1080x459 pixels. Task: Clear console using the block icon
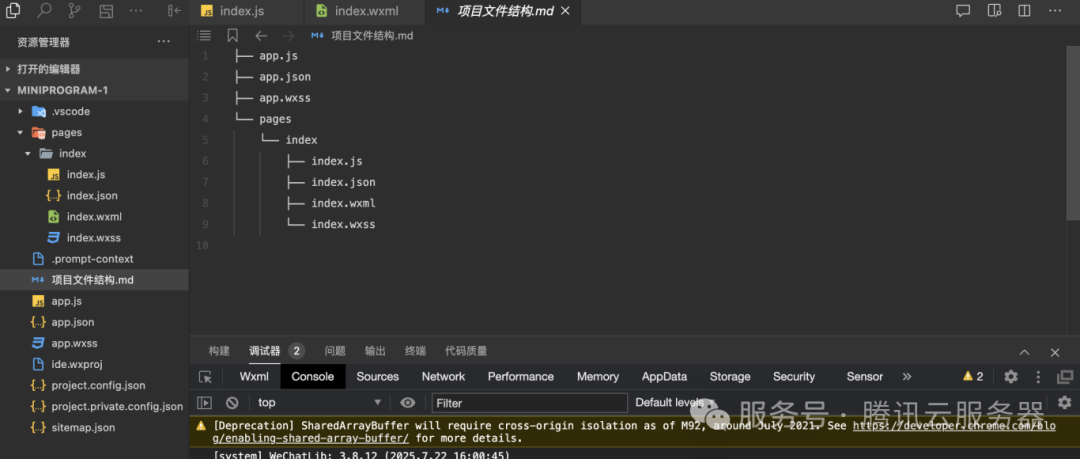(x=232, y=402)
